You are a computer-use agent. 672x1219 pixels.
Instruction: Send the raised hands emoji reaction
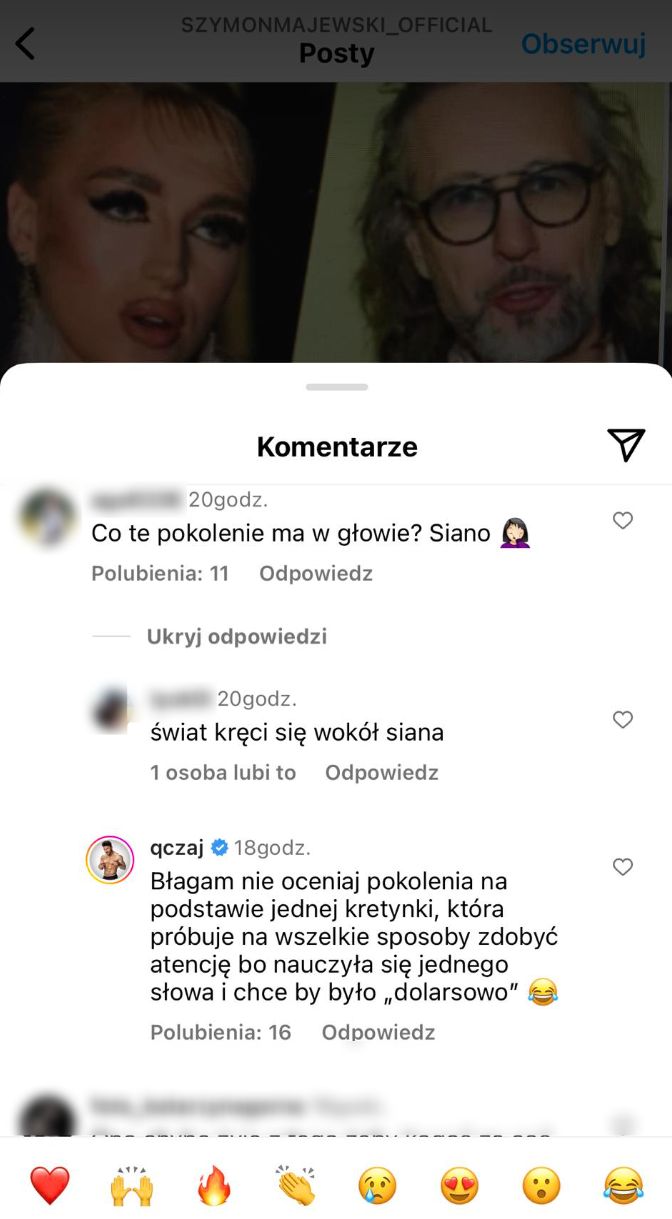[132, 1186]
